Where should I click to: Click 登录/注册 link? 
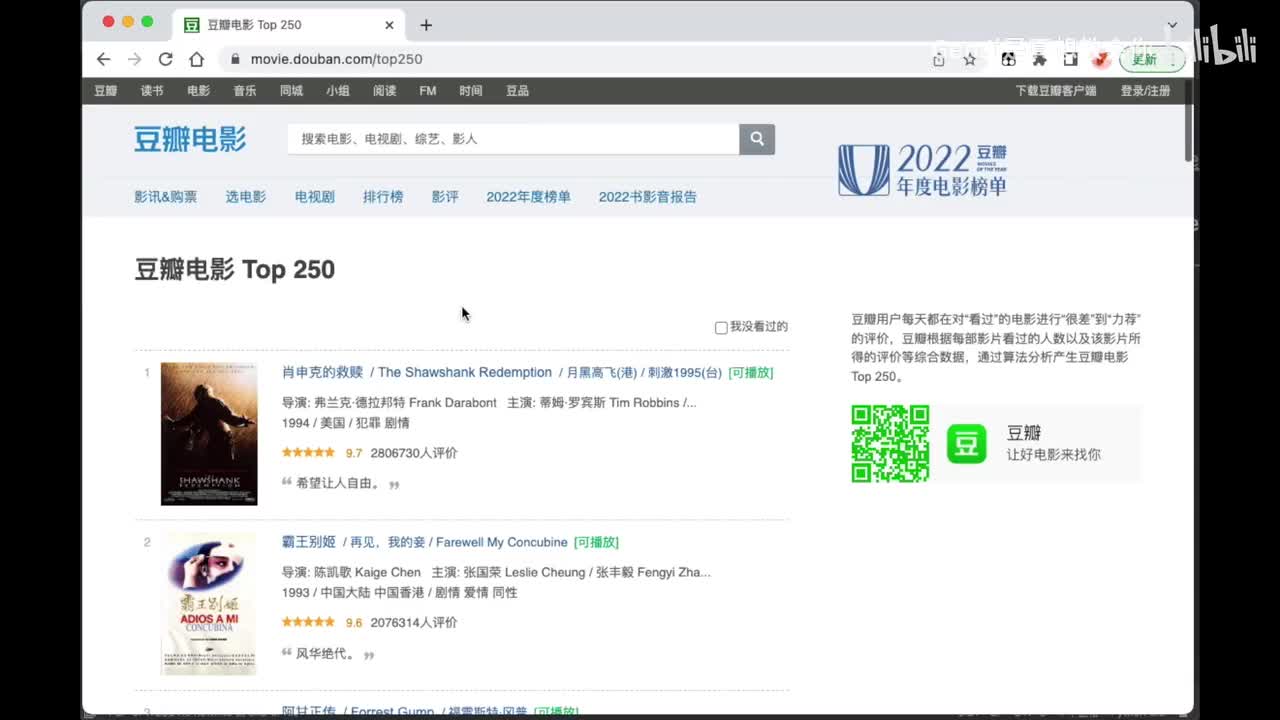1145,91
